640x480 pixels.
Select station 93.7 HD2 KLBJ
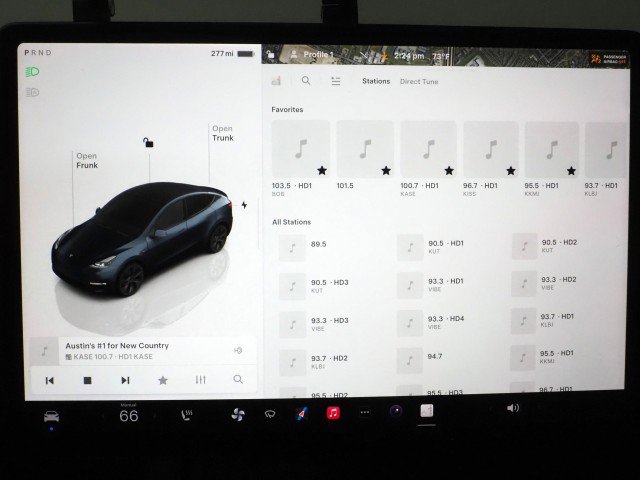[x=313, y=362]
